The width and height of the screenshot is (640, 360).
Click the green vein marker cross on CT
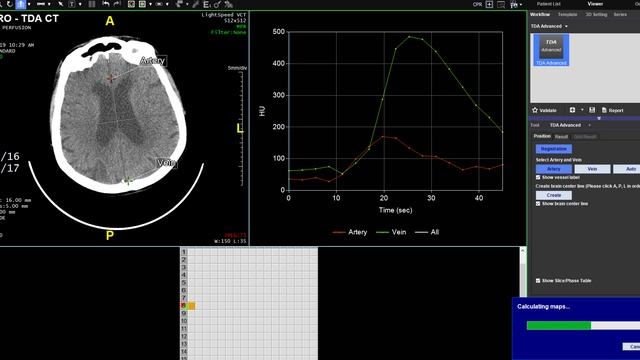(128, 180)
